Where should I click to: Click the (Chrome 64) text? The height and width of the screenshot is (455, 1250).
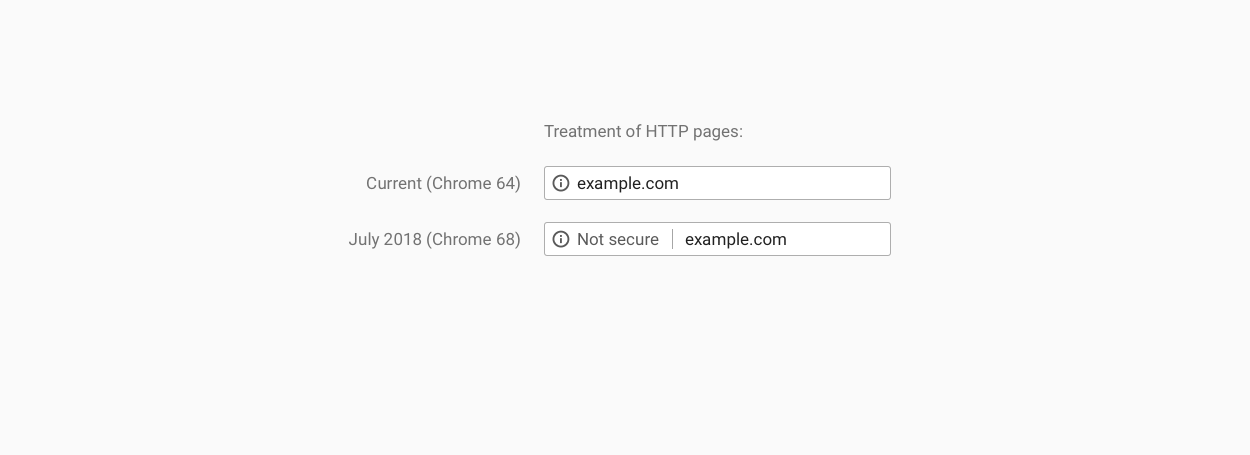coord(473,183)
